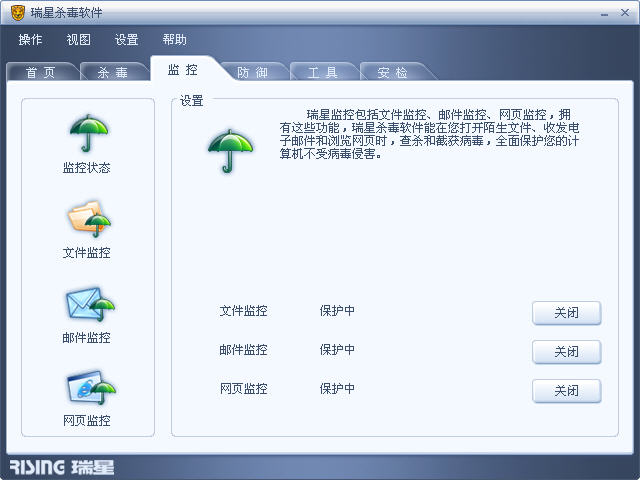Switch to the 工具 tab
The width and height of the screenshot is (640, 480).
322,72
